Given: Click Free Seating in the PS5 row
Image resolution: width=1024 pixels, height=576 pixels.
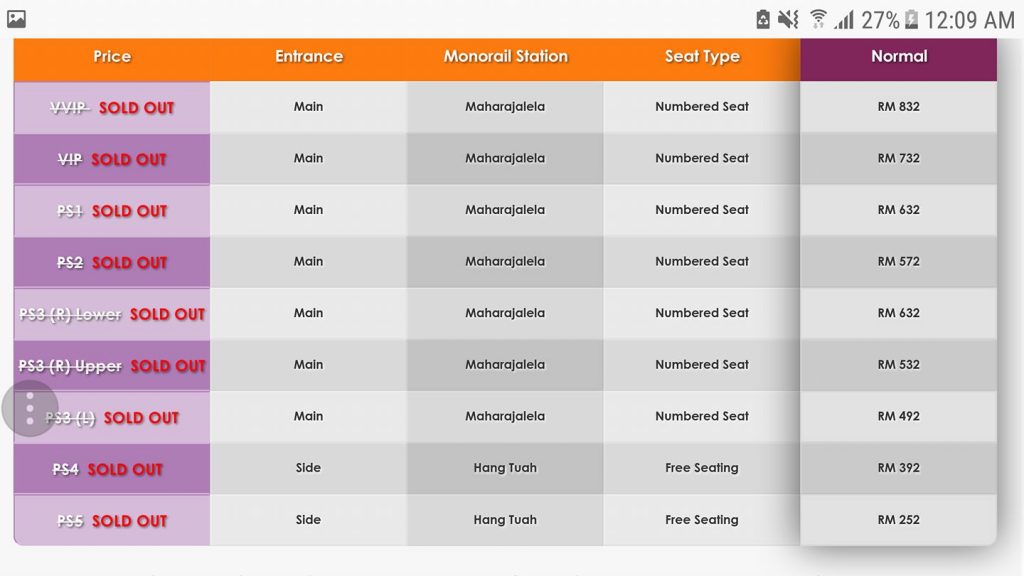Looking at the screenshot, I should pyautogui.click(x=702, y=520).
